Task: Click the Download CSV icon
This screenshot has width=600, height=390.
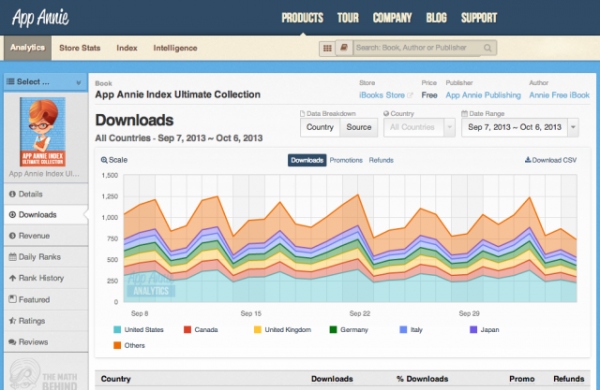Action: pos(528,160)
